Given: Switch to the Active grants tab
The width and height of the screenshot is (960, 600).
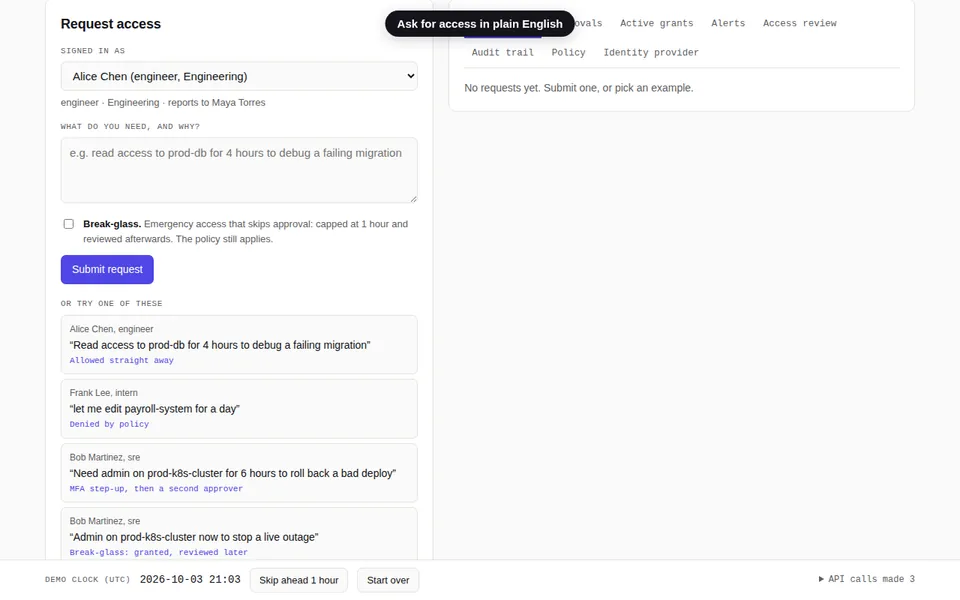Looking at the screenshot, I should point(656,23).
